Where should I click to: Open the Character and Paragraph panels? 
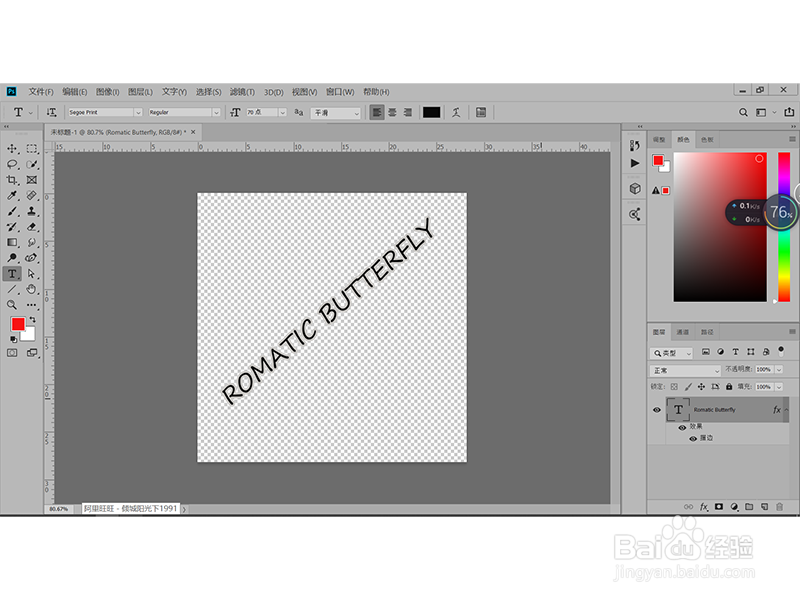coord(481,112)
